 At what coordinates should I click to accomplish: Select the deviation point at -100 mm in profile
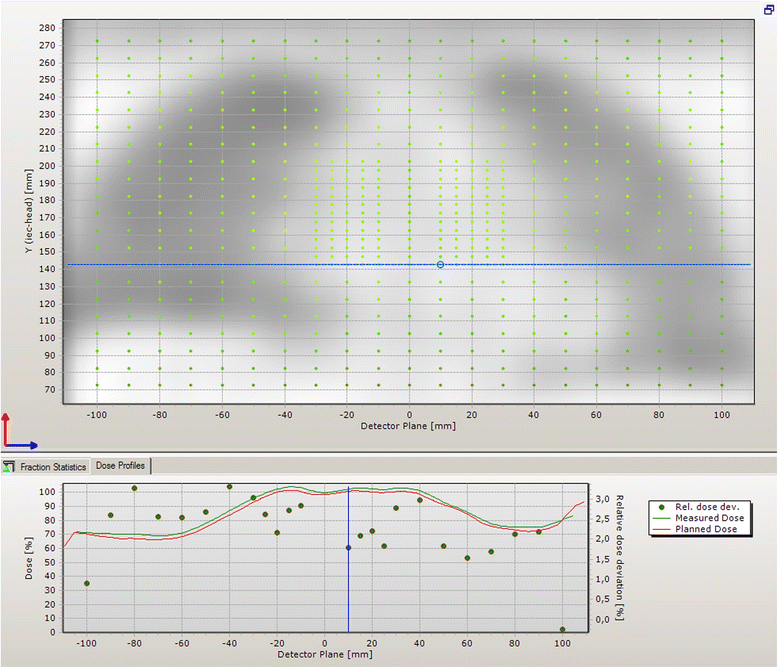(87, 583)
